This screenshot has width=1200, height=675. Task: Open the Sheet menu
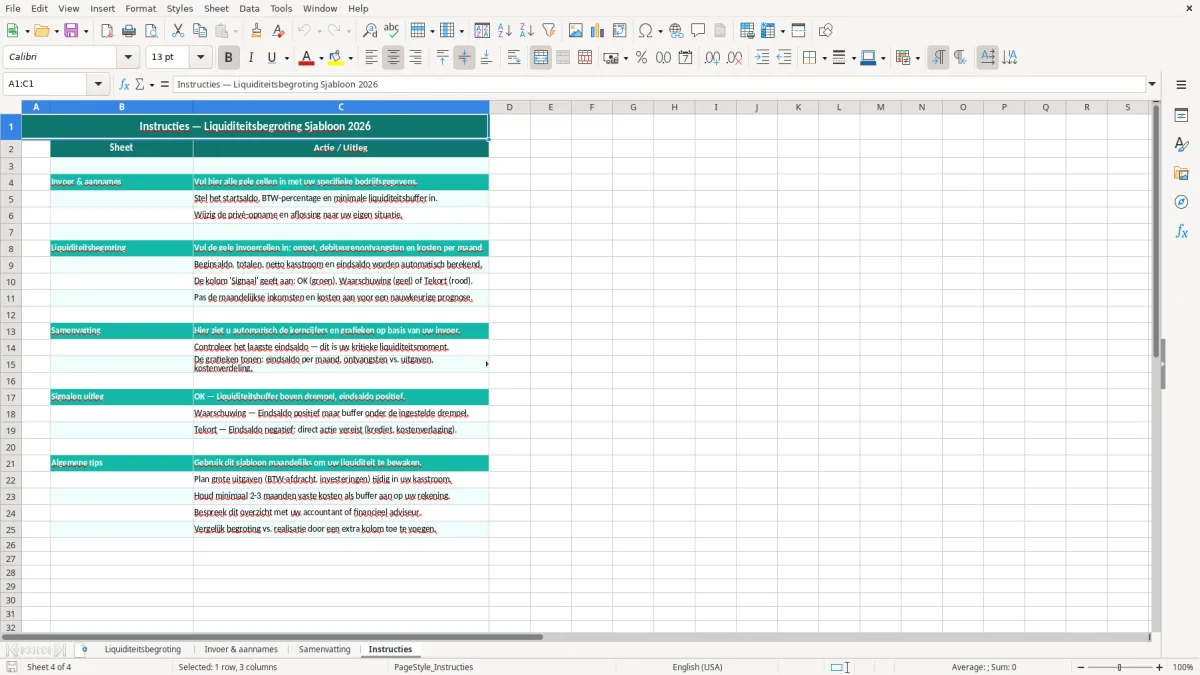tap(216, 8)
